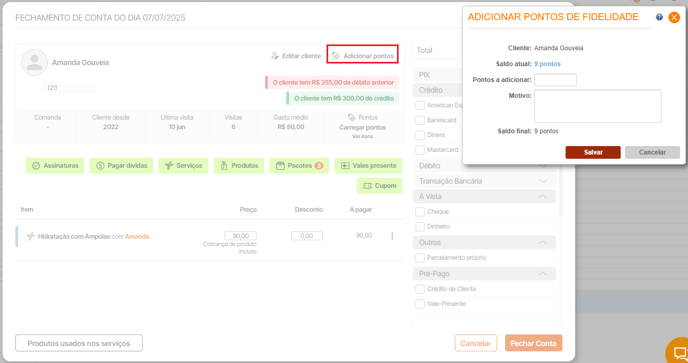Click the Cupom ticket button

coord(379,186)
